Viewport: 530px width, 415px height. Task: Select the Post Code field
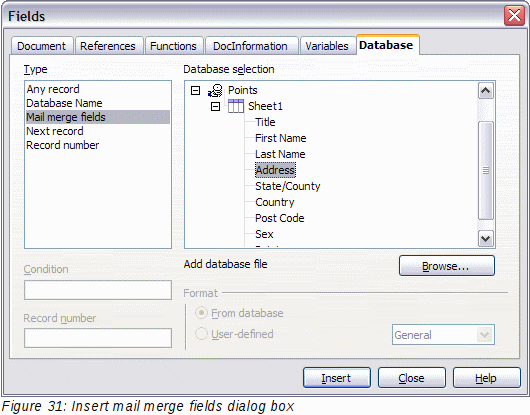pos(280,218)
